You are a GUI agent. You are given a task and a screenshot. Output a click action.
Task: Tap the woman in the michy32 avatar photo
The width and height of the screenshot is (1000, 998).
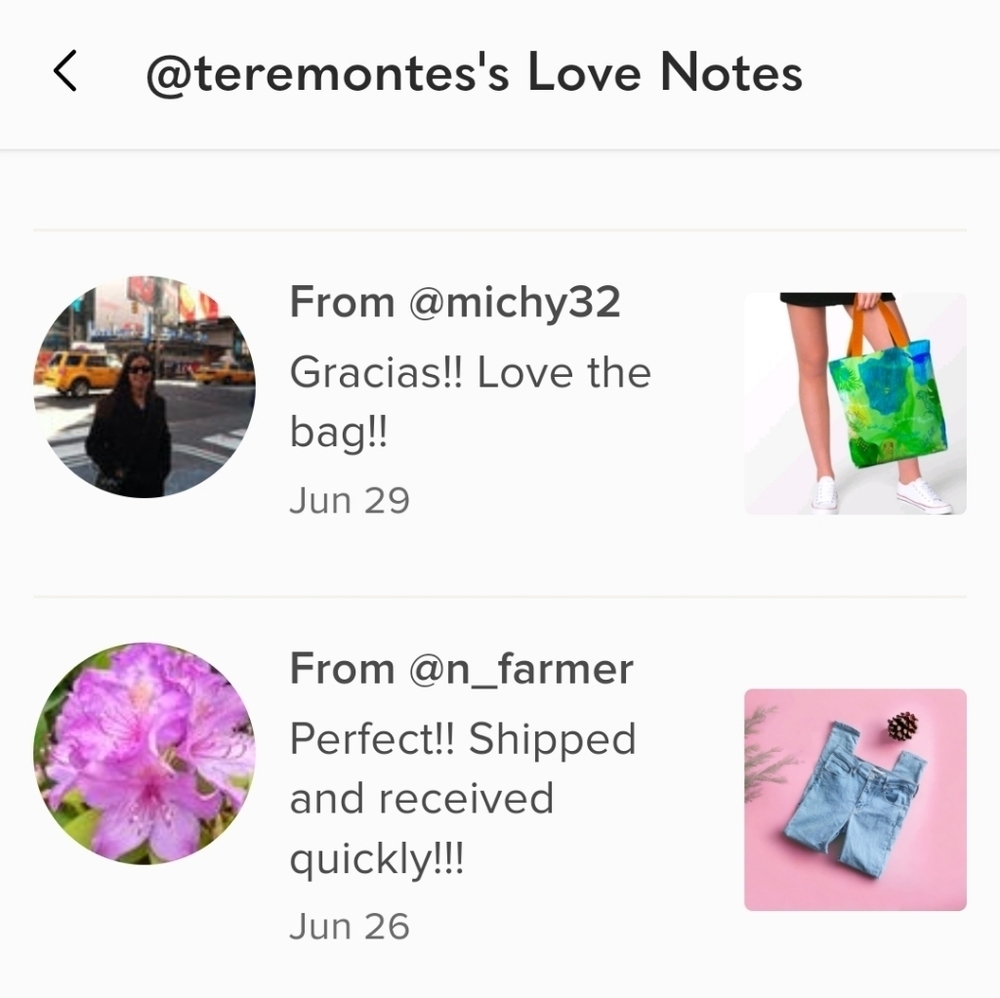click(x=129, y=425)
